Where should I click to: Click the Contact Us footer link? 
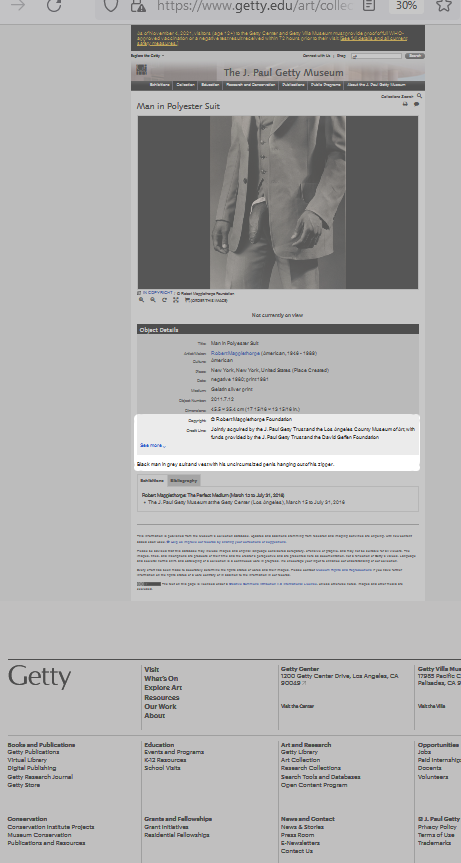coord(297,851)
